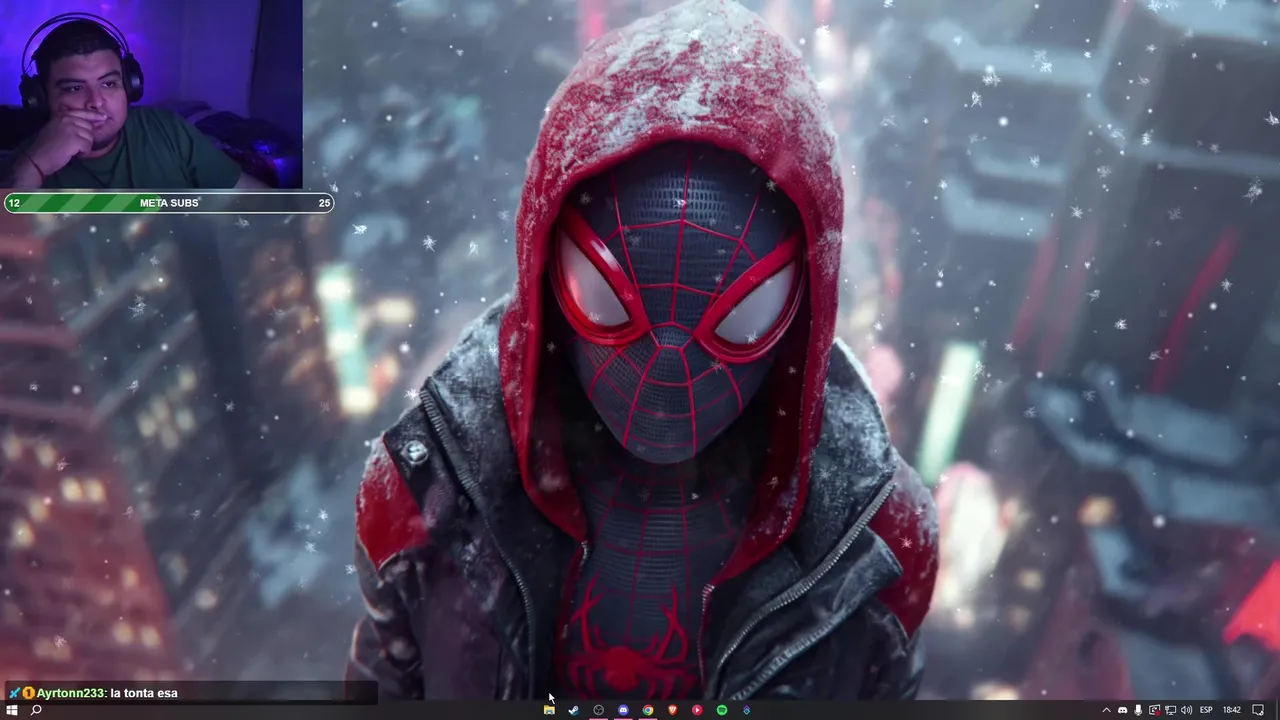Open the red play-button app in taskbar

tap(697, 710)
